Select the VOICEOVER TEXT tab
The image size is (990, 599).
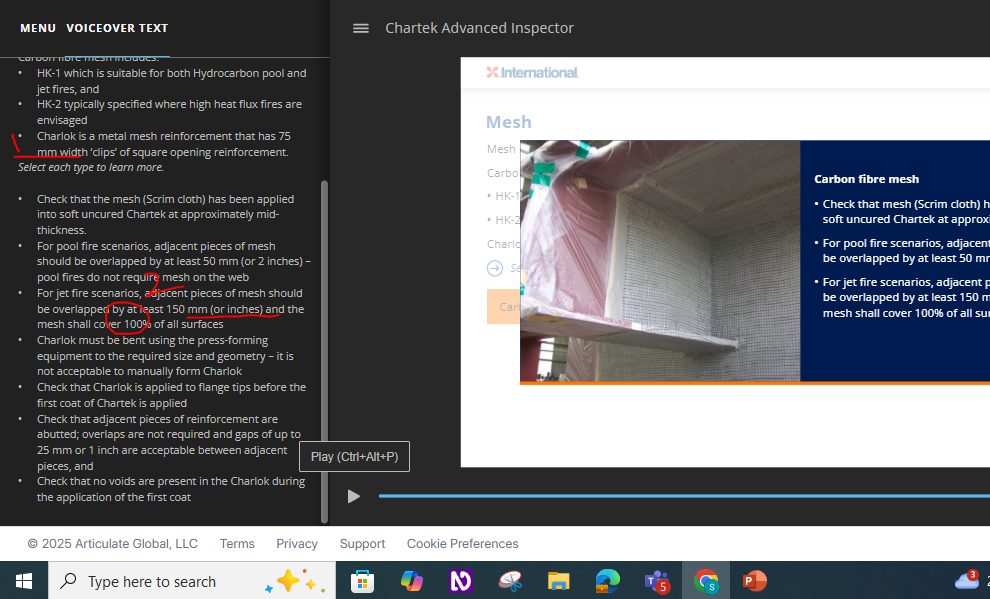[117, 28]
